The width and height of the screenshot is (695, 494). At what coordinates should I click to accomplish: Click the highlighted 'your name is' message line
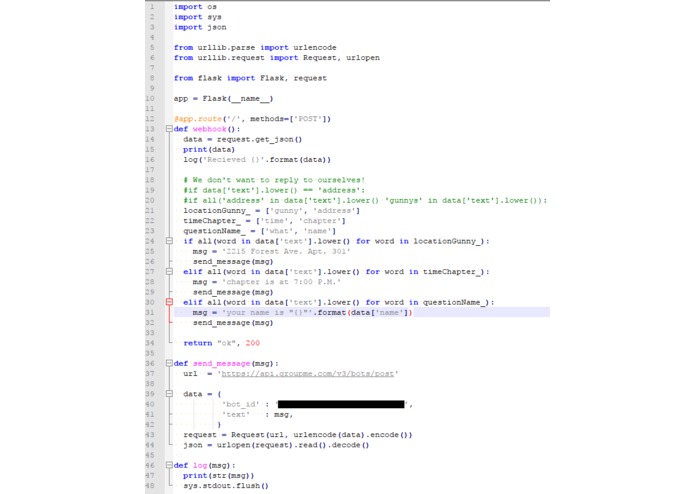[x=362, y=312]
